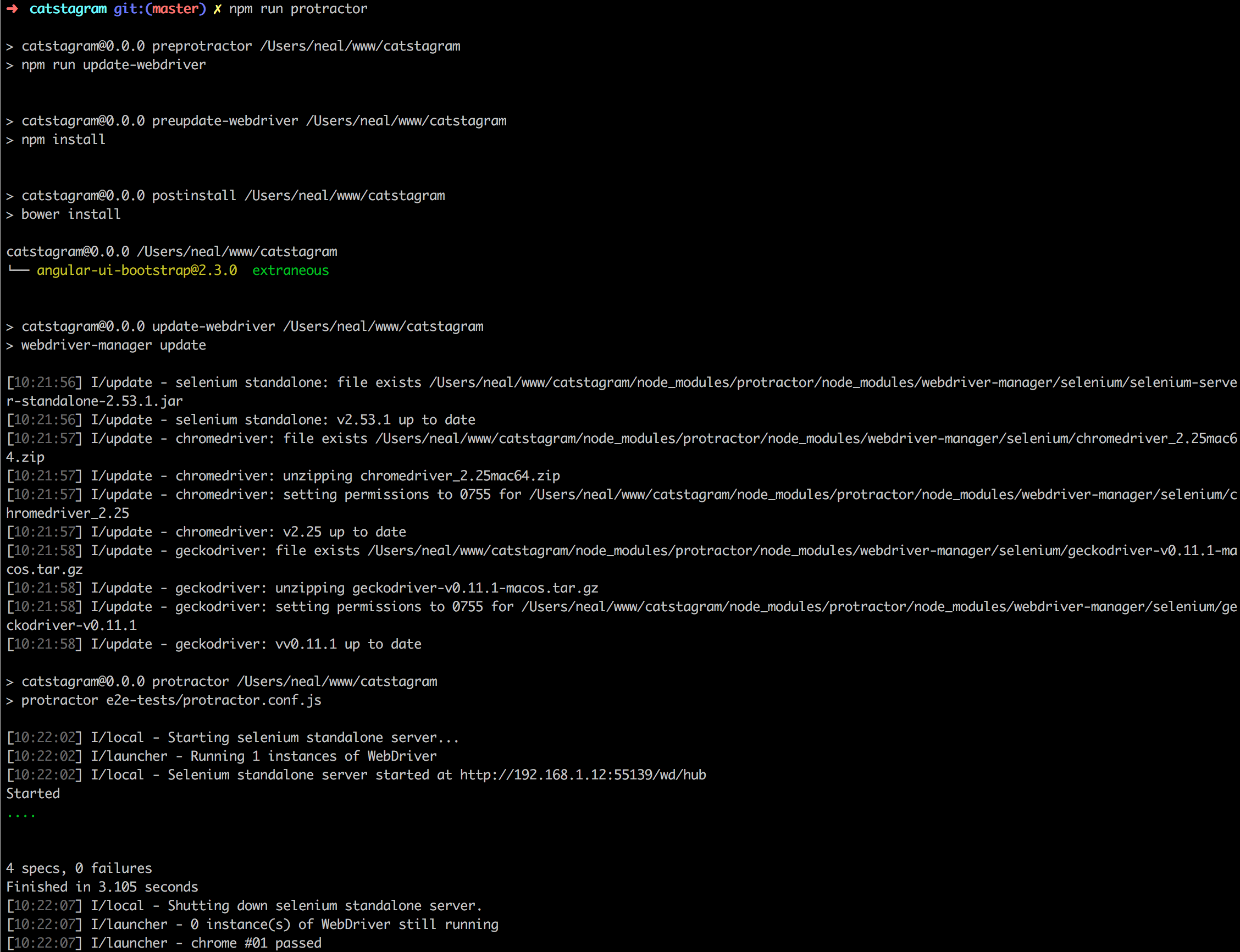Click geckodriver vv0.11.1 up to date line
Screen dimensions: 1240x952
(x=297, y=644)
